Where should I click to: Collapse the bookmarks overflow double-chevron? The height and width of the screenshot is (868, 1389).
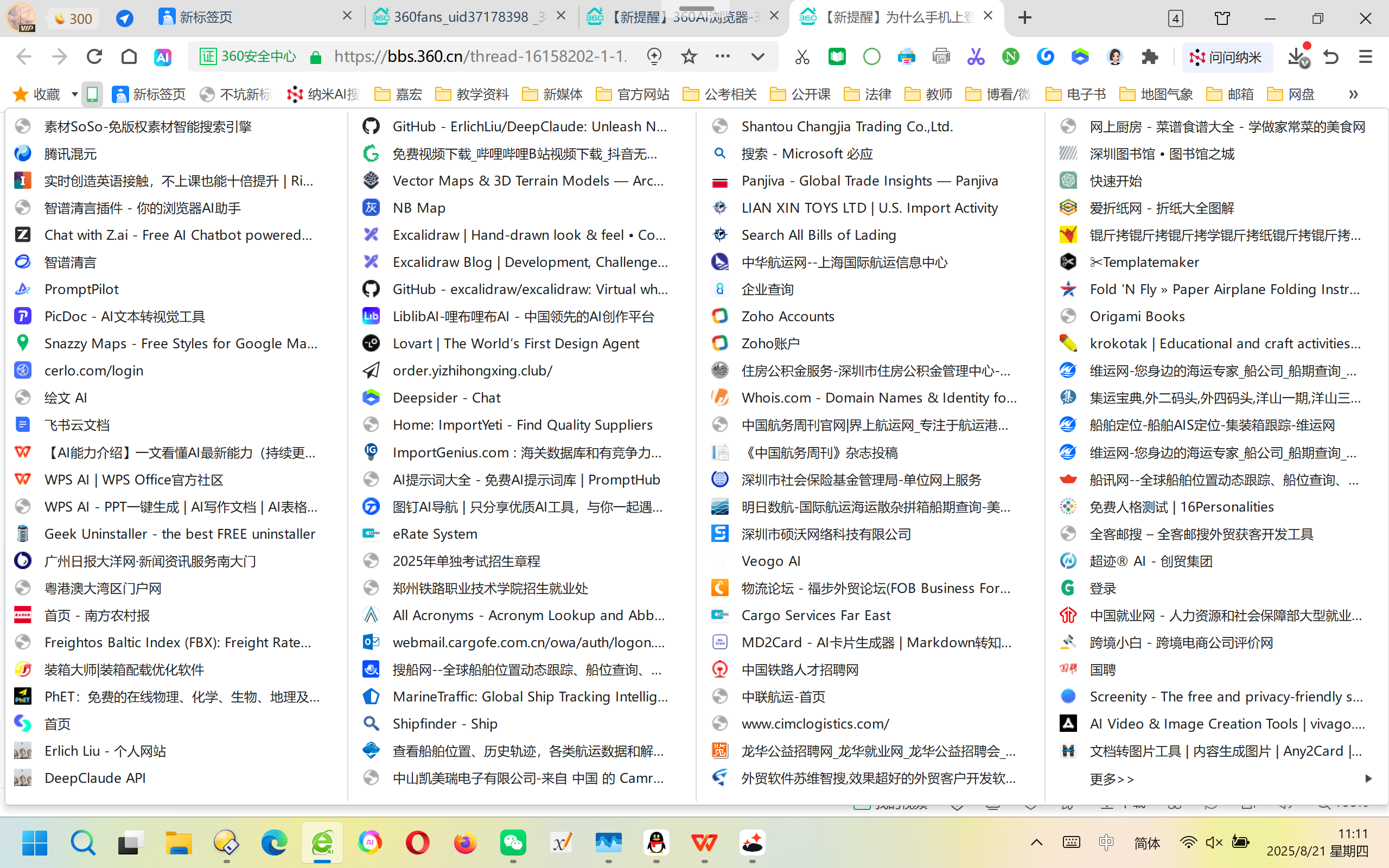[x=1353, y=94]
